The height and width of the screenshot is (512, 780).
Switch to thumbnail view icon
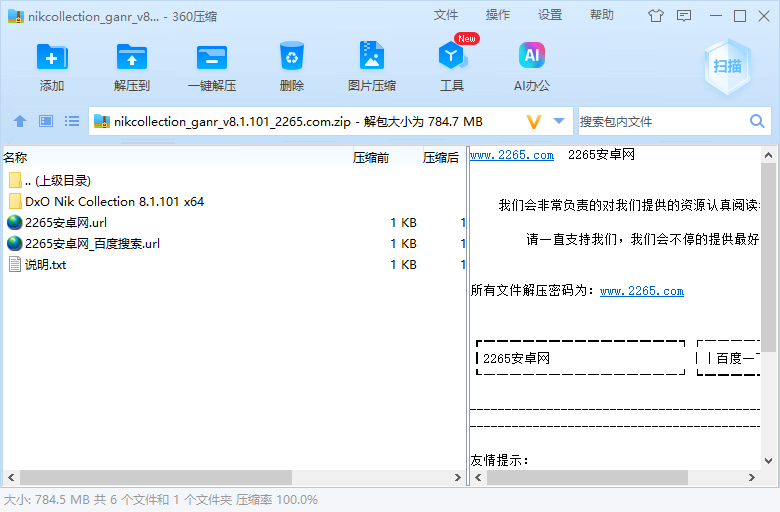(46, 121)
